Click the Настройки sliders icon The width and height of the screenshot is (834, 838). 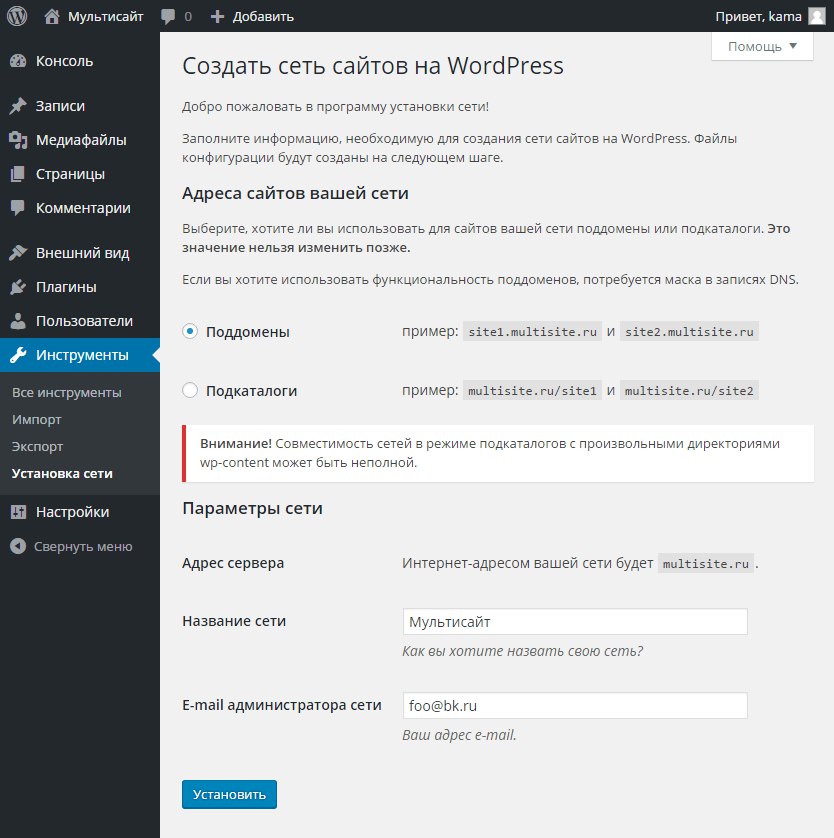click(x=18, y=512)
